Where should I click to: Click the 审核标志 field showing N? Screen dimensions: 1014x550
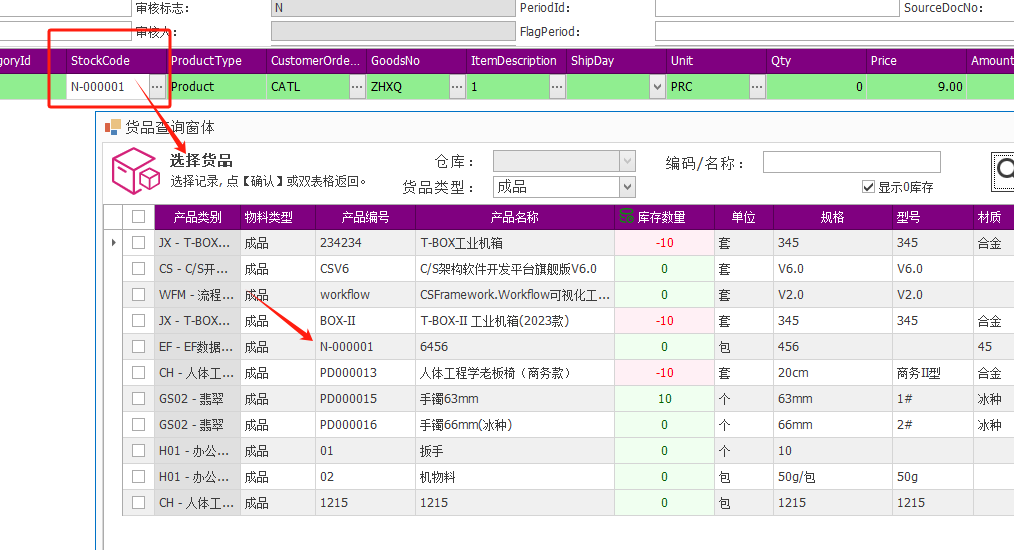pos(393,8)
